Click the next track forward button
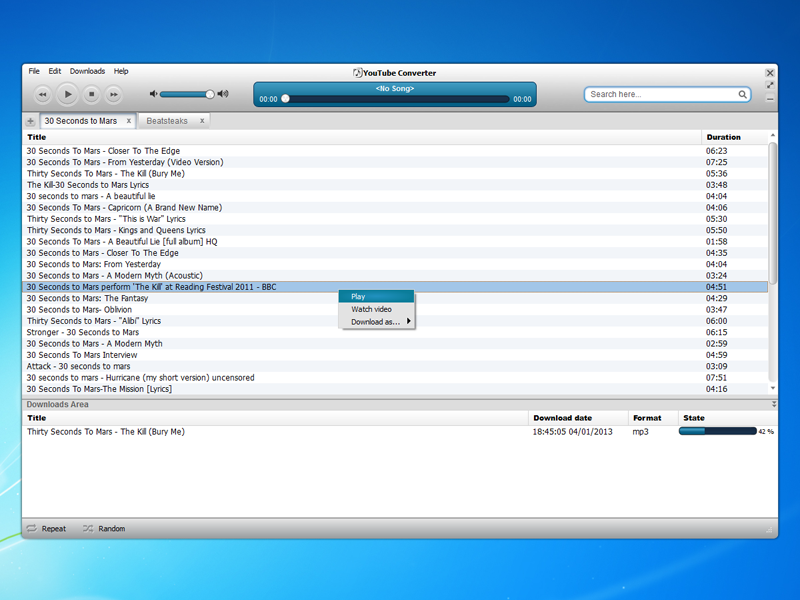 (113, 94)
